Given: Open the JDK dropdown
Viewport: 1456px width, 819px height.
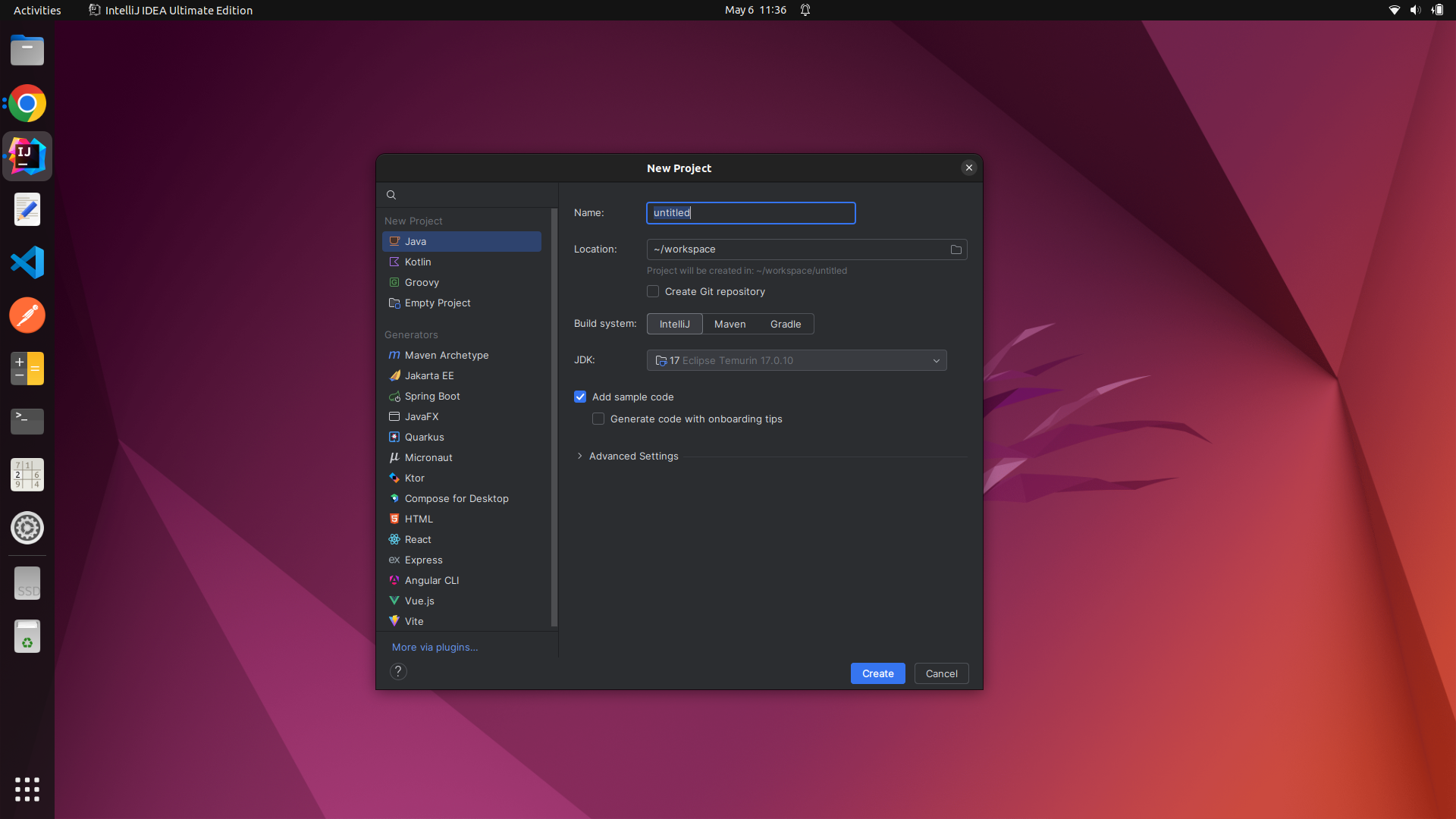Looking at the screenshot, I should [x=796, y=361].
